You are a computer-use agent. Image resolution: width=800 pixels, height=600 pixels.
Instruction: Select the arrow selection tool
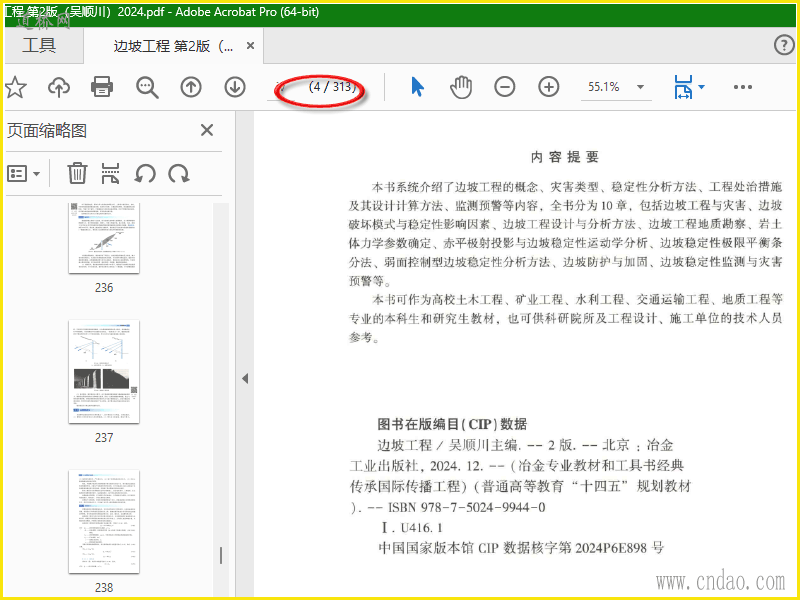(x=417, y=87)
